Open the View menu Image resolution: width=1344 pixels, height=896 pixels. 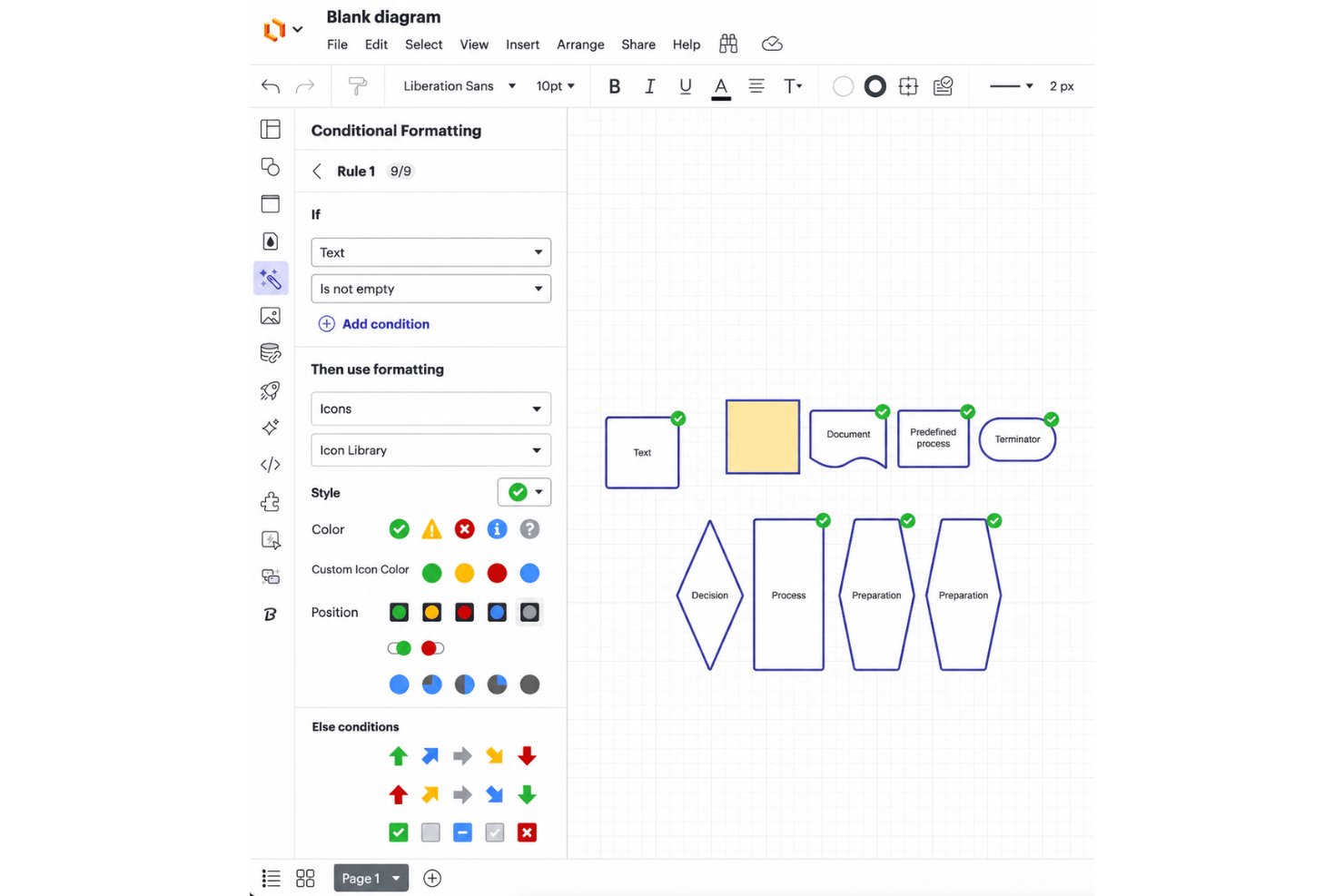(x=474, y=44)
